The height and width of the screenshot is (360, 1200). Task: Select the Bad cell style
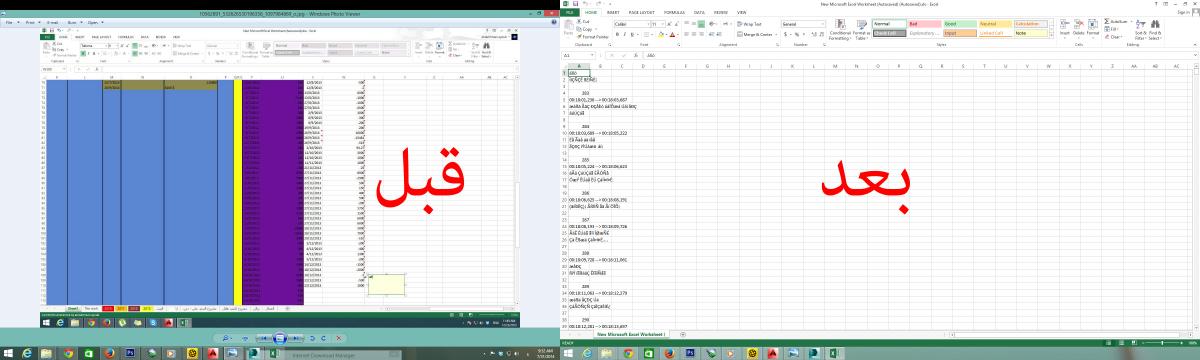click(925, 23)
